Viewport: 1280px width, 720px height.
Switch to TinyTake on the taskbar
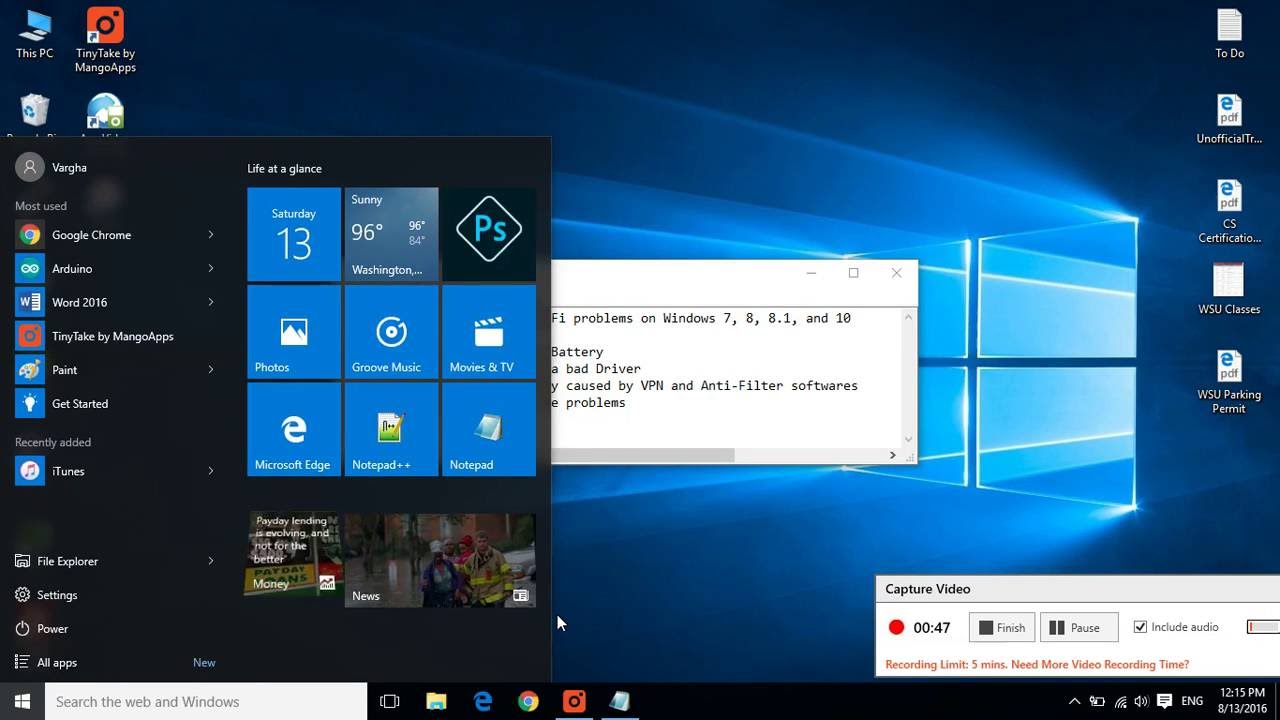[x=574, y=702]
